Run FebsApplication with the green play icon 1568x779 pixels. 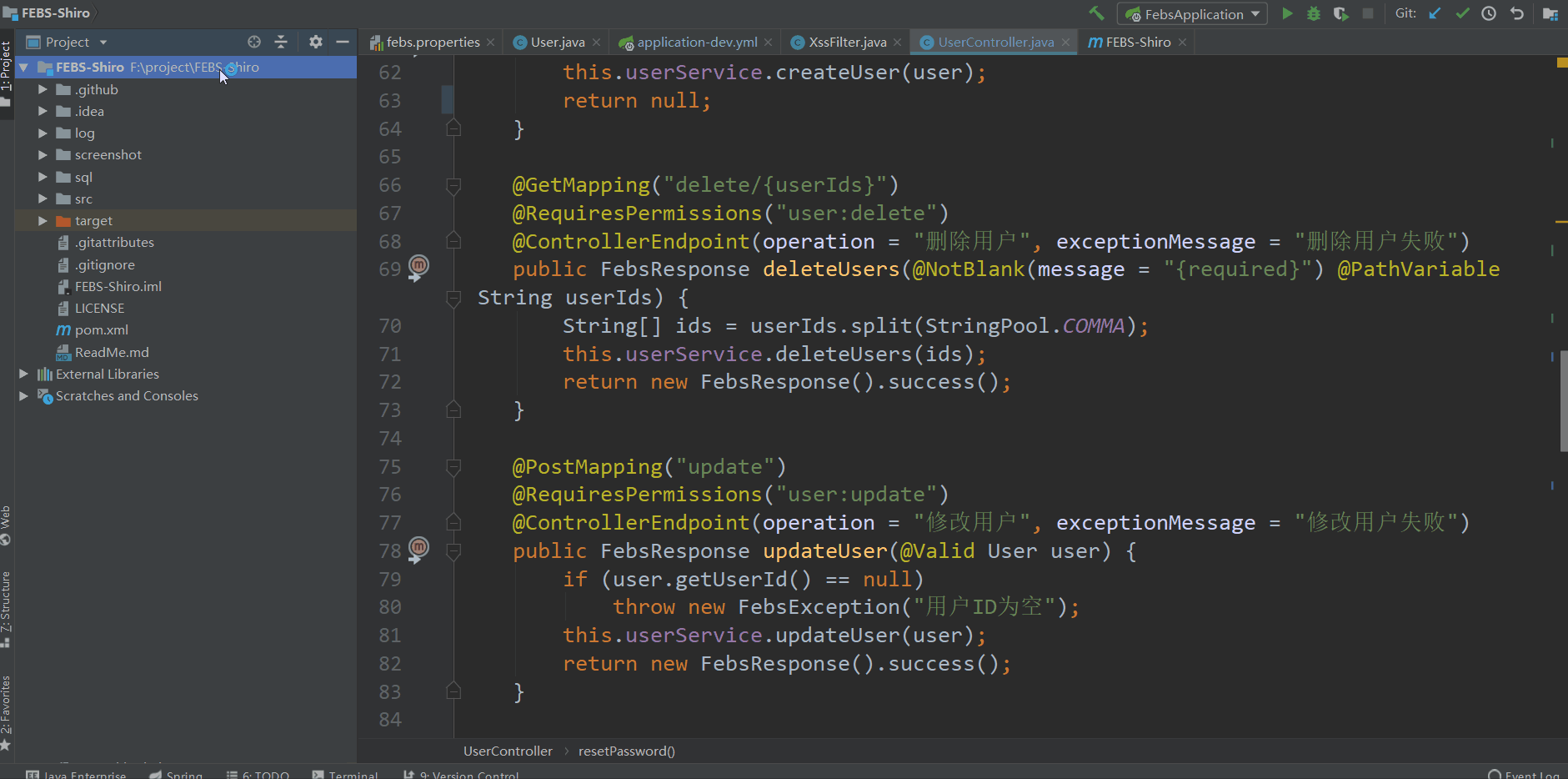[x=1287, y=13]
